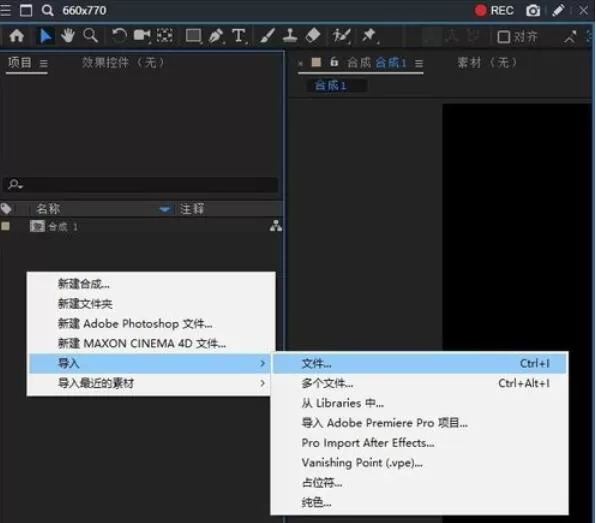The height and width of the screenshot is (523, 596).
Task: Click the pencil annotate icon in the capture bar
Action: point(558,10)
